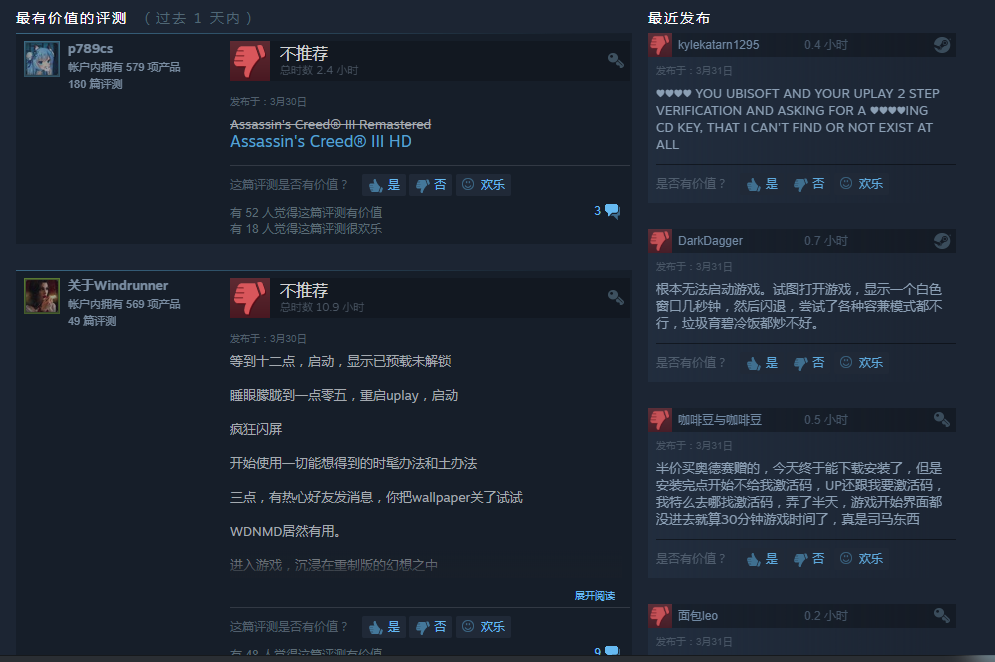Click 关于Windrunner's avatar thumbnail

(x=42, y=296)
